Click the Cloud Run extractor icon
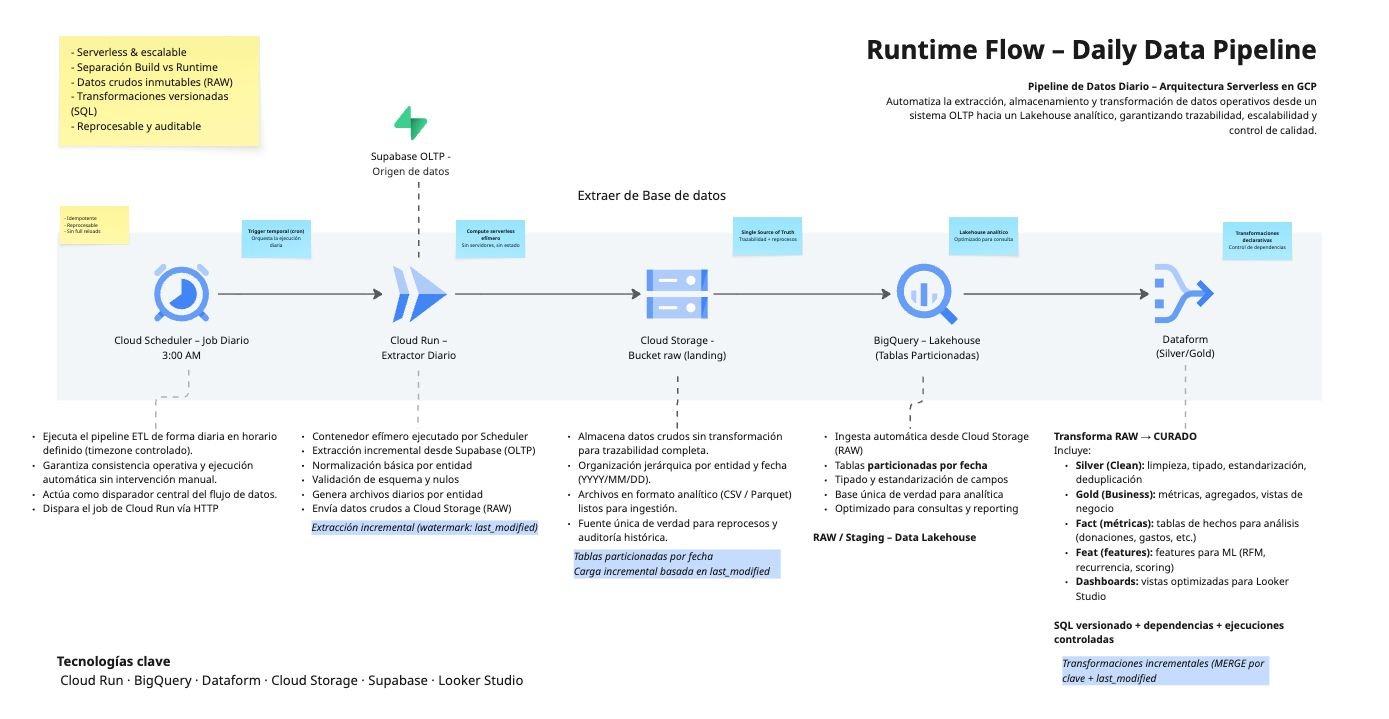Viewport: 1389px width, 719px height. 419,294
